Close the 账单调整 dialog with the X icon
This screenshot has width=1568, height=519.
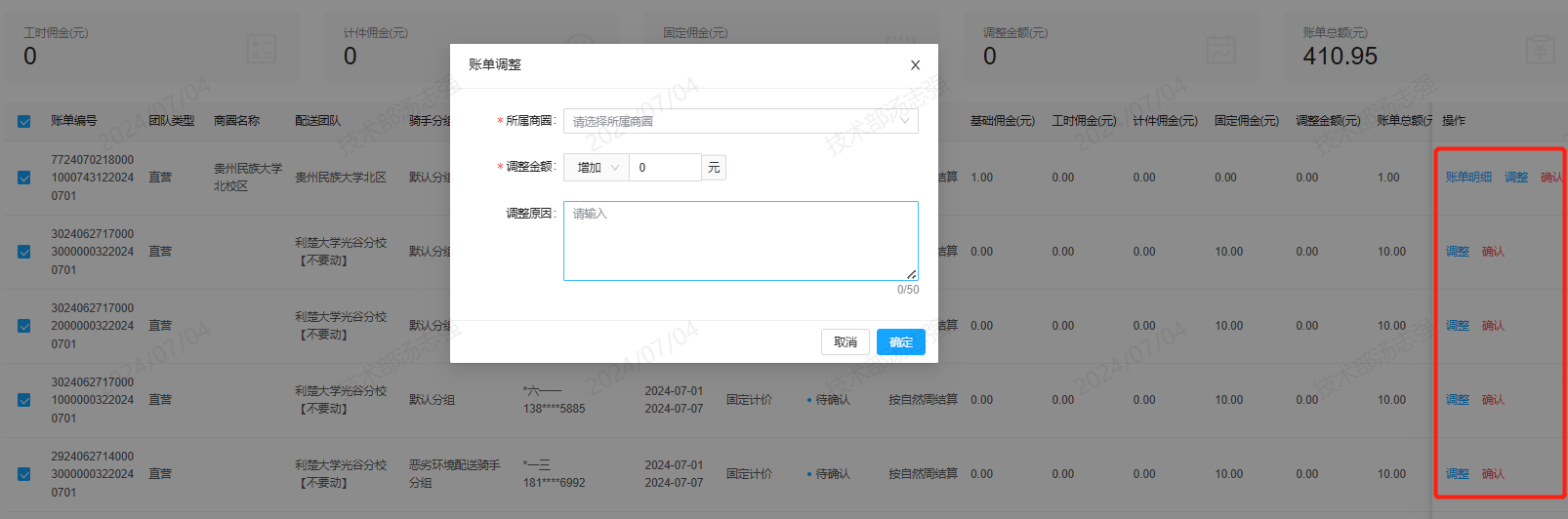(x=915, y=65)
